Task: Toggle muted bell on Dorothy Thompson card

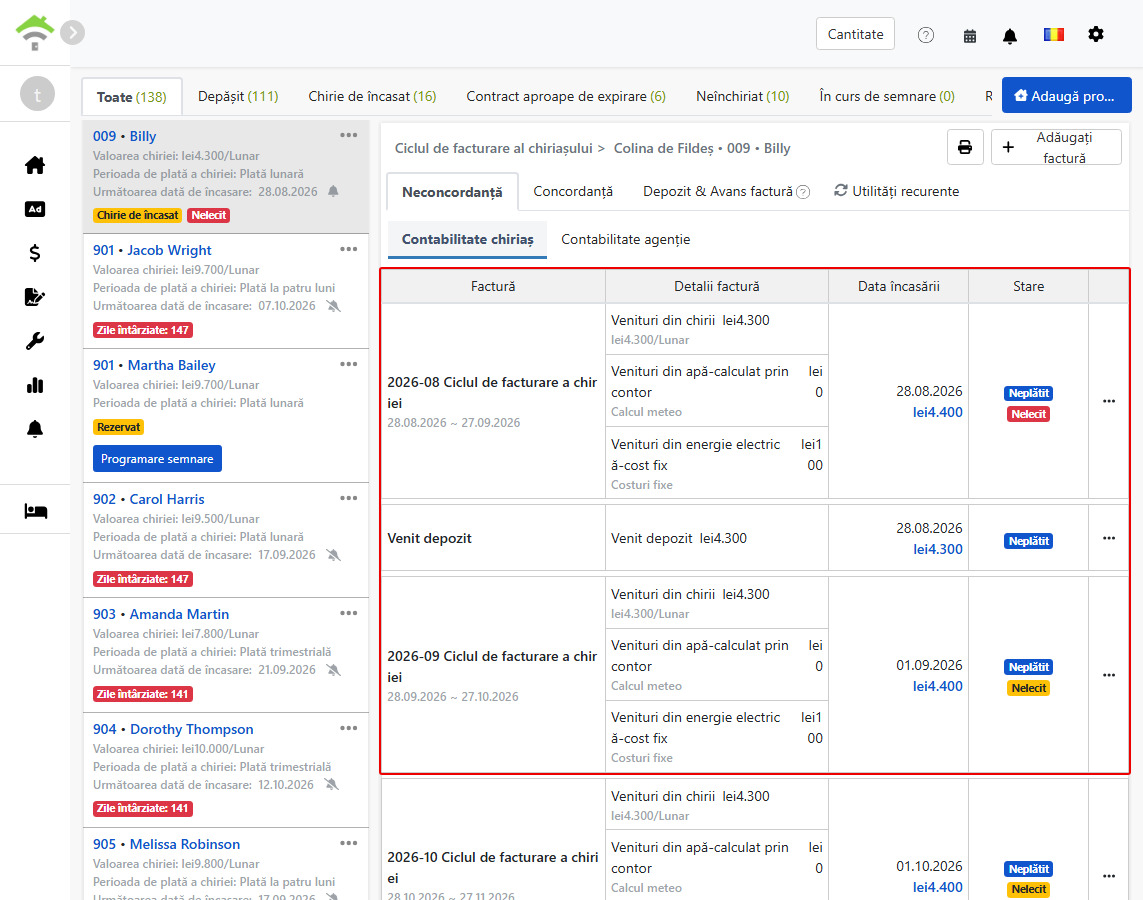Action: [332, 785]
